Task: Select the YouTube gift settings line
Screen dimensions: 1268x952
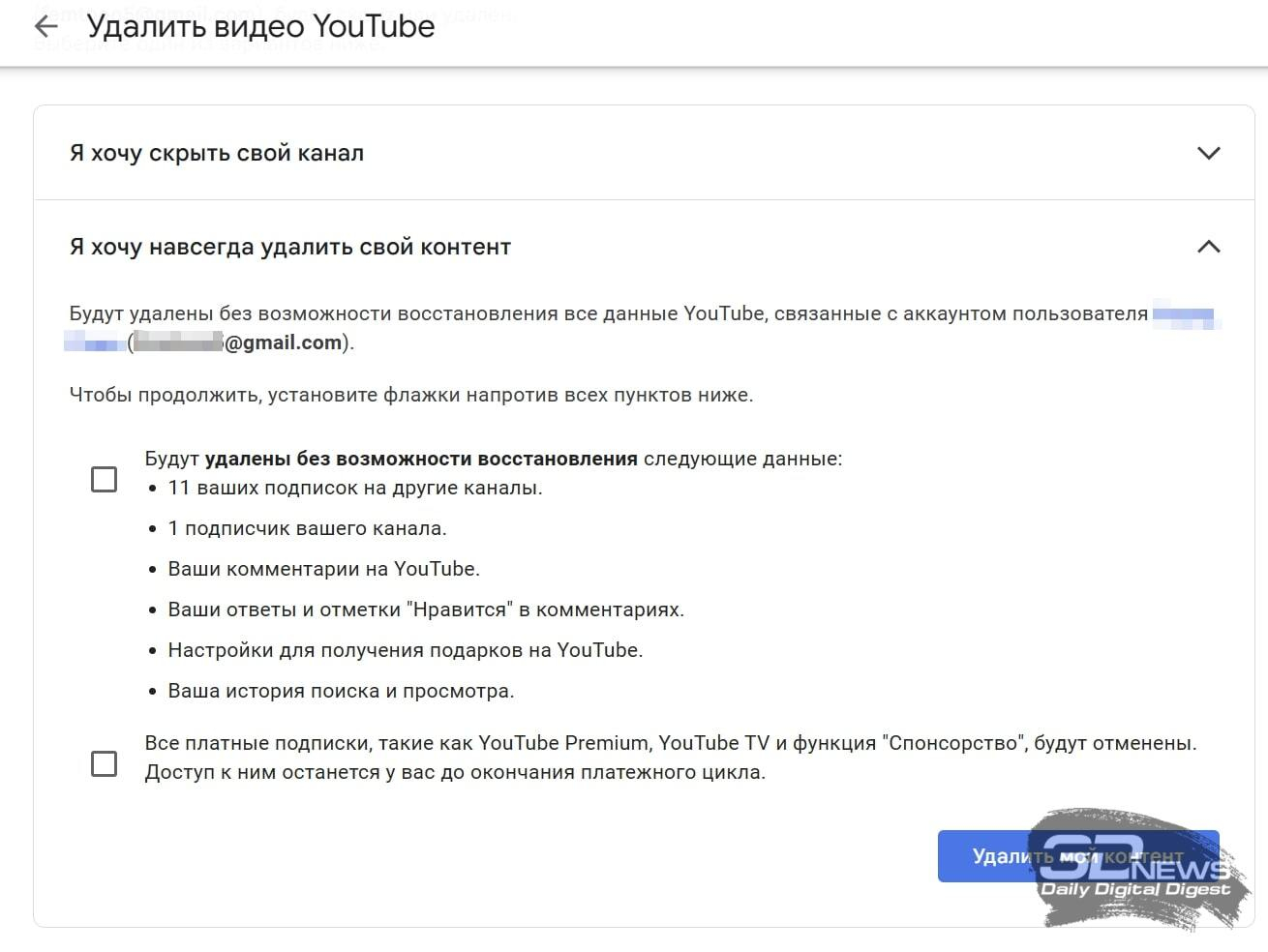Action: point(406,650)
